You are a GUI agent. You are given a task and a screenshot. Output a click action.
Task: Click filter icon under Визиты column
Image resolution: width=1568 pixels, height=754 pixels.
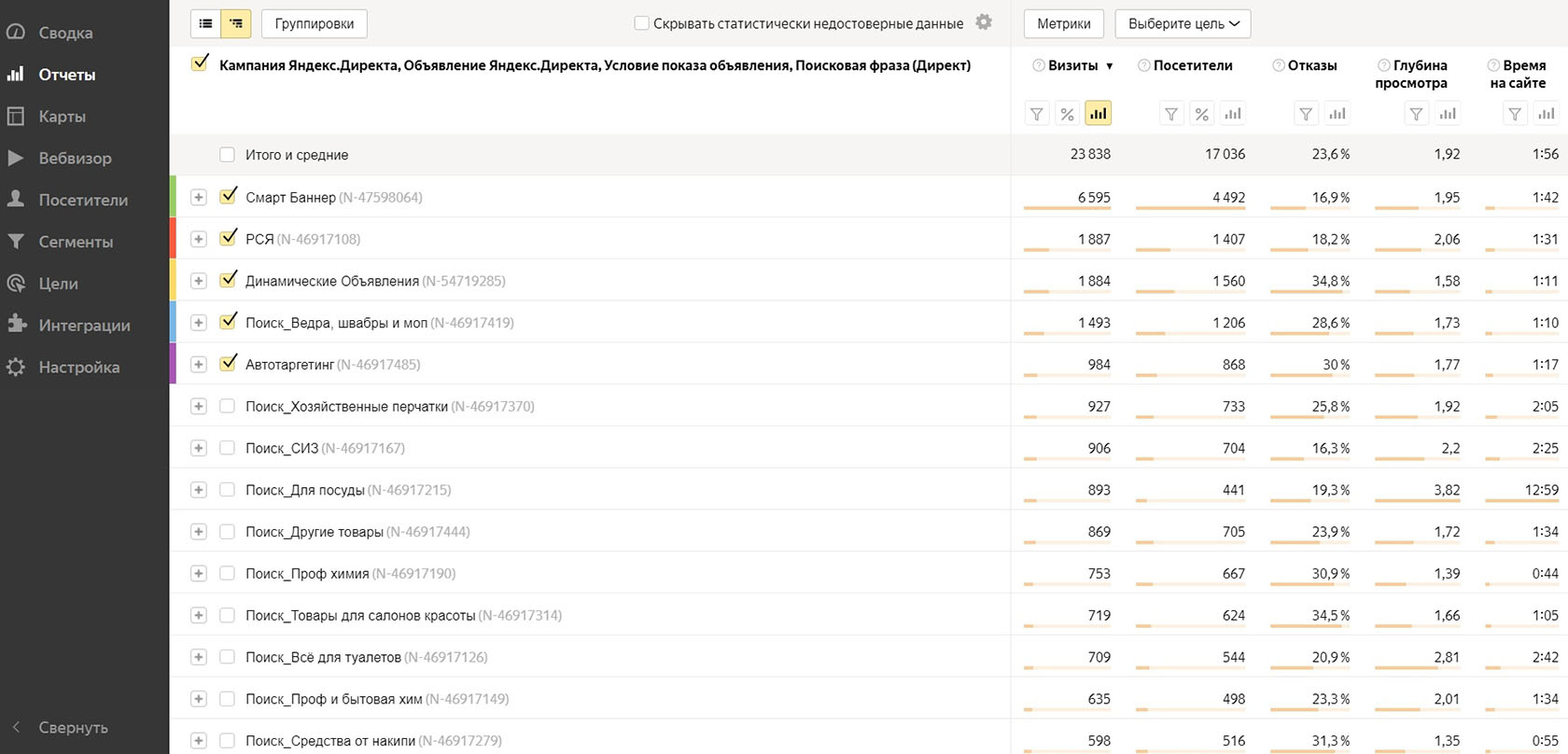tap(1036, 114)
